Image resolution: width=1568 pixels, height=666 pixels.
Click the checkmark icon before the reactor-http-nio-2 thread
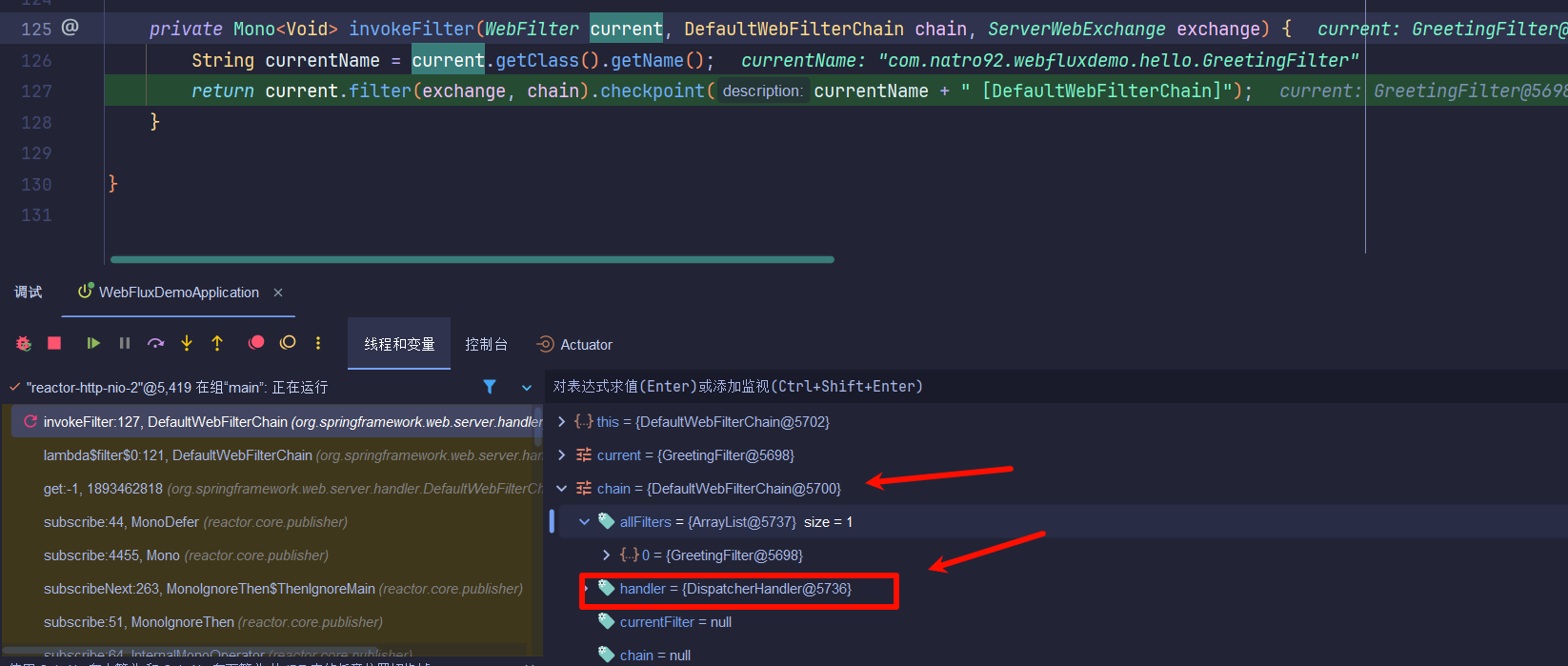14,387
